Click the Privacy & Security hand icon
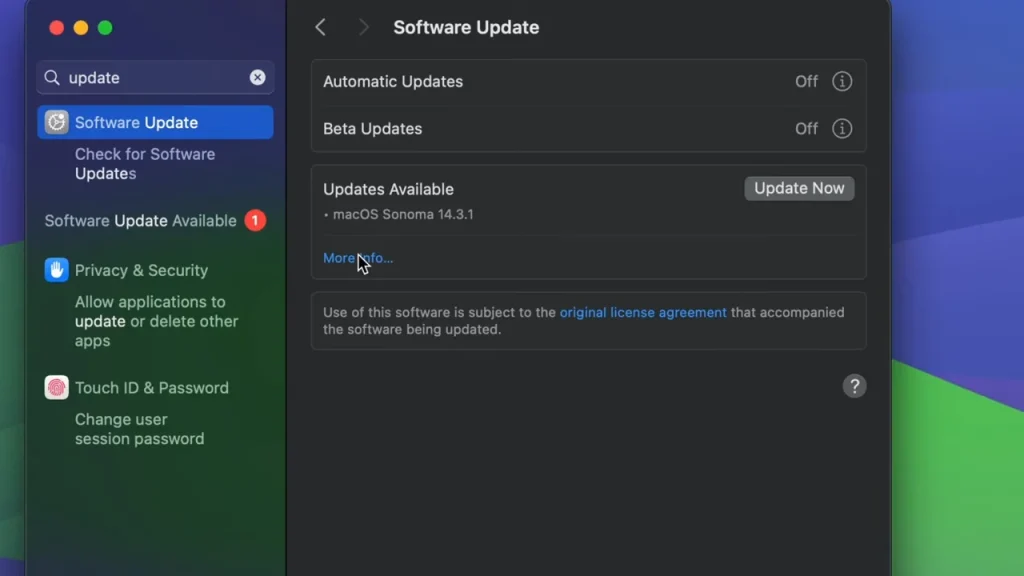Image resolution: width=1024 pixels, height=576 pixels. point(57,269)
